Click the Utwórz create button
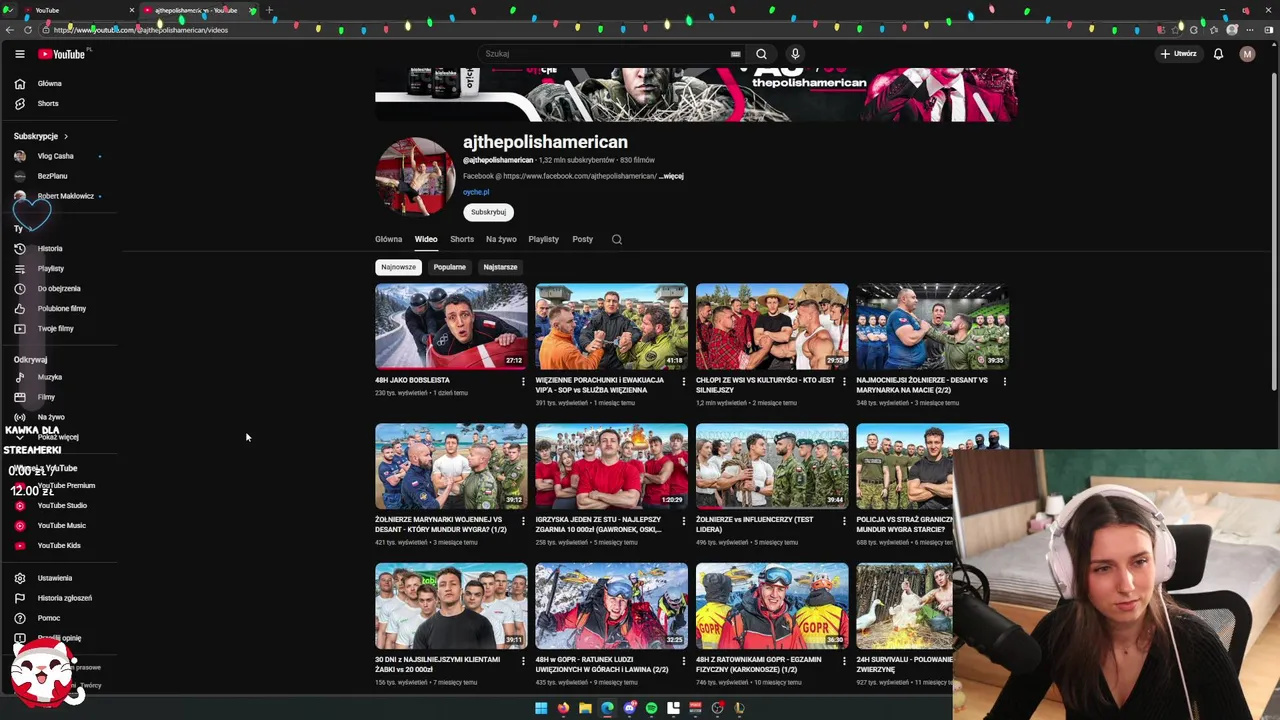1280x720 pixels. (x=1178, y=54)
